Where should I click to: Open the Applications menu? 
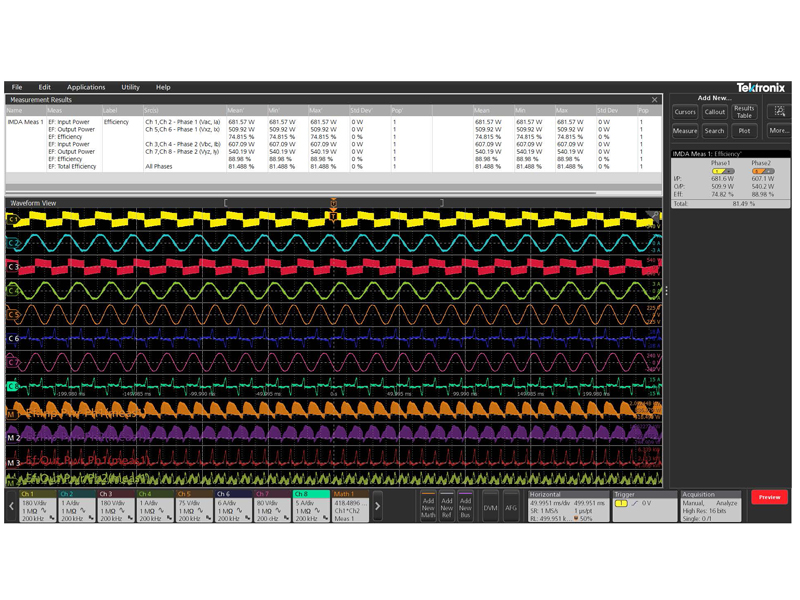[86, 88]
